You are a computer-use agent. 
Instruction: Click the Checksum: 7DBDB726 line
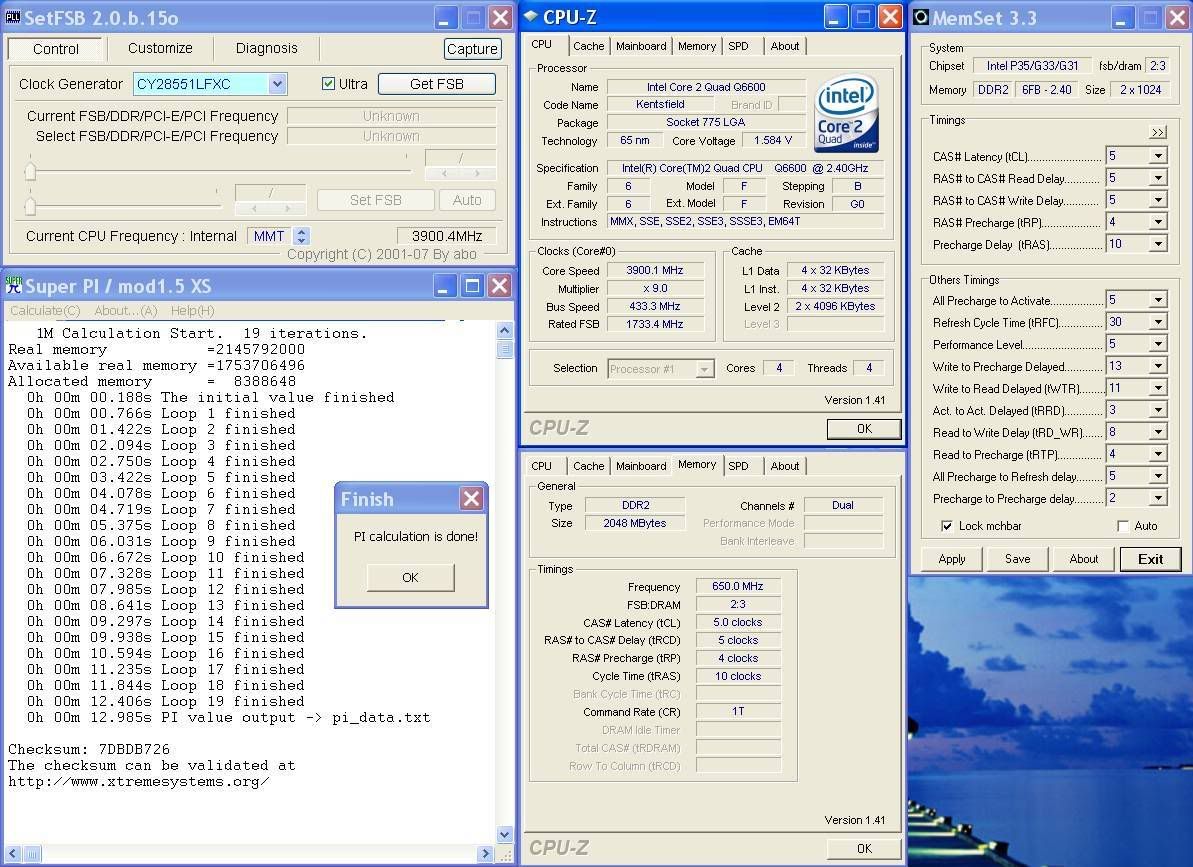pos(89,749)
